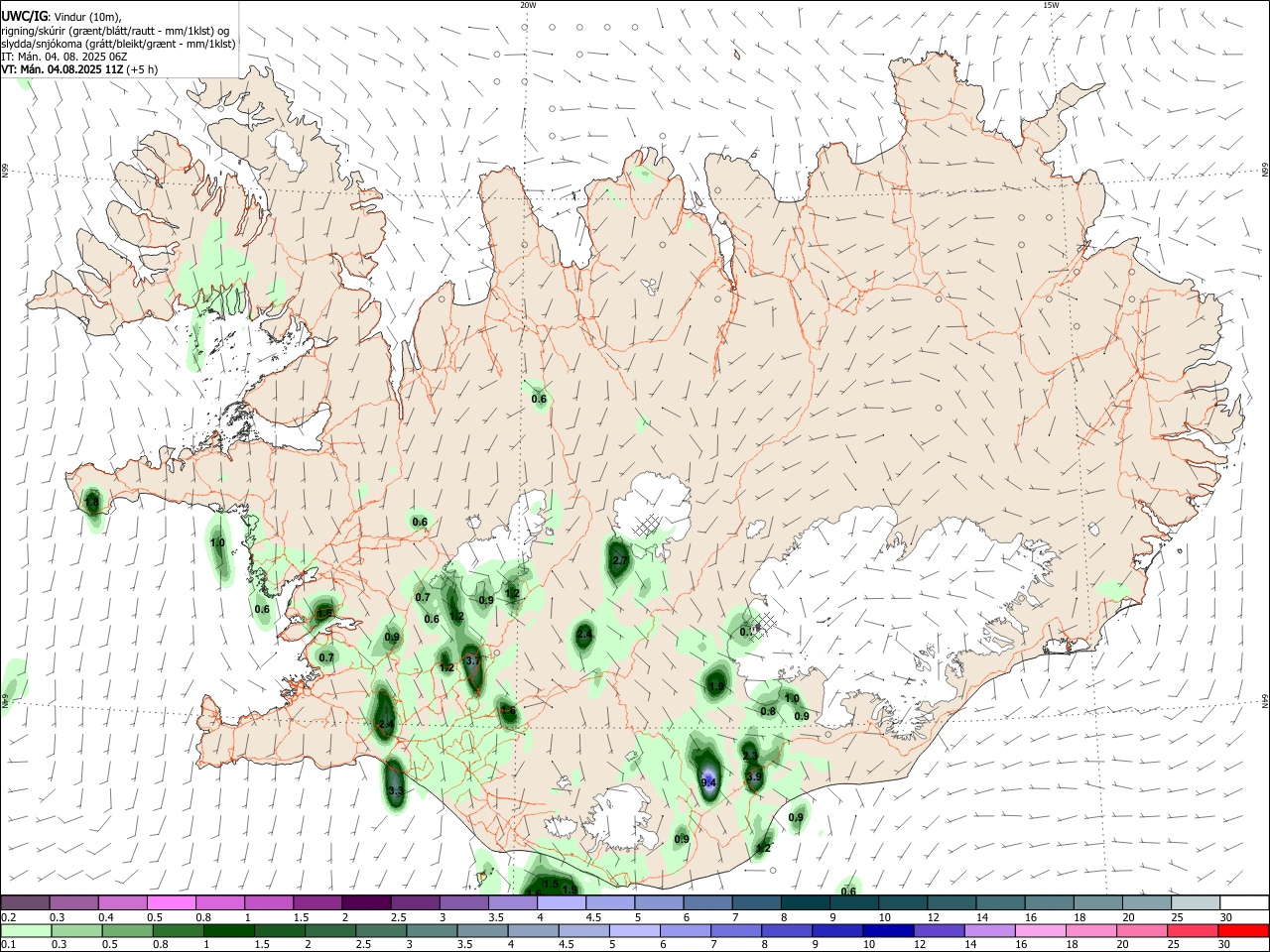Click the UWC/IG title text
Viewport: 1270px width, 952px height.
click(x=24, y=17)
